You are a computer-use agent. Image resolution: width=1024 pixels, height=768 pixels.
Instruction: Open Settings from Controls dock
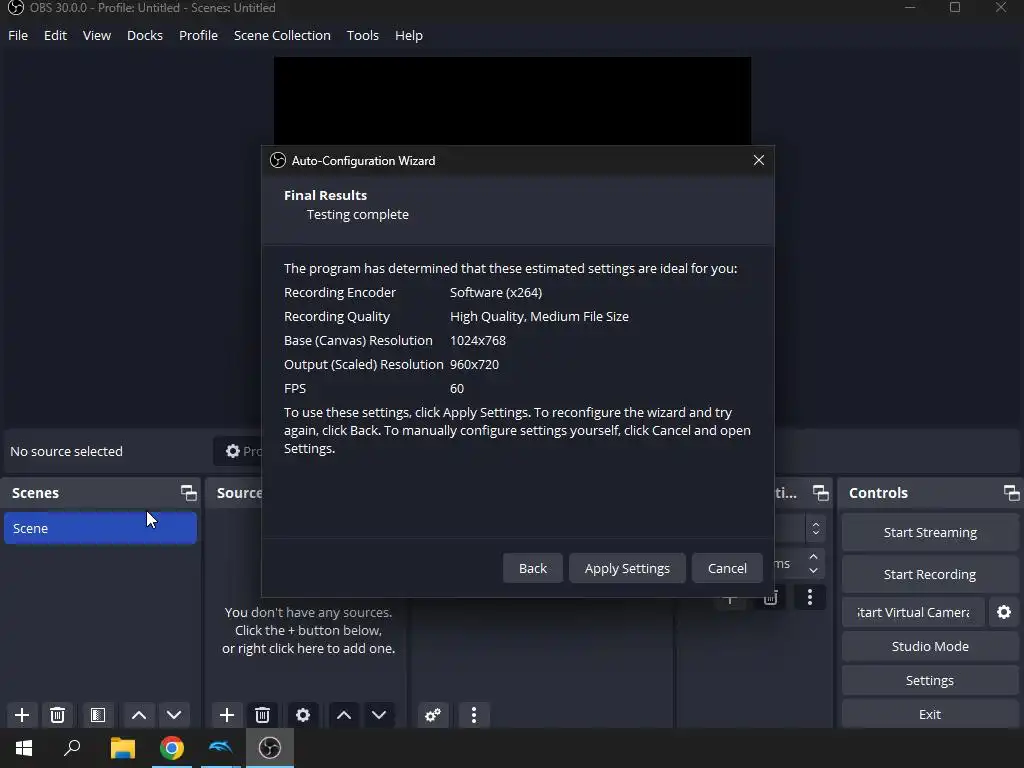click(930, 680)
